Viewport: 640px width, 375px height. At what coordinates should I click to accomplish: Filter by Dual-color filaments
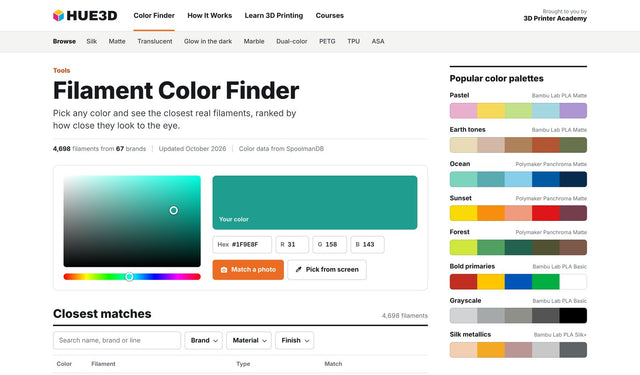click(291, 41)
